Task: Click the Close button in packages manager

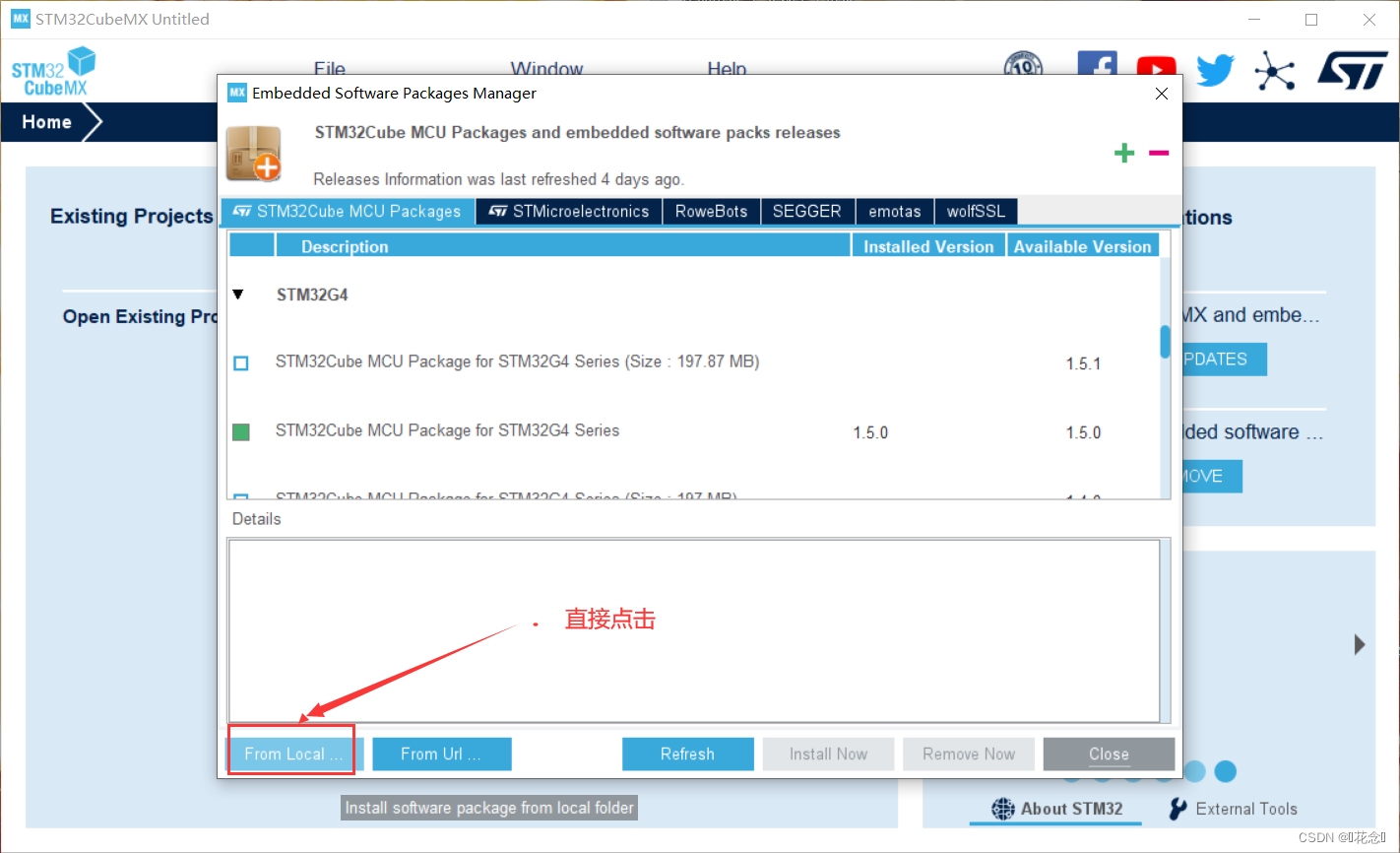Action: [1109, 754]
